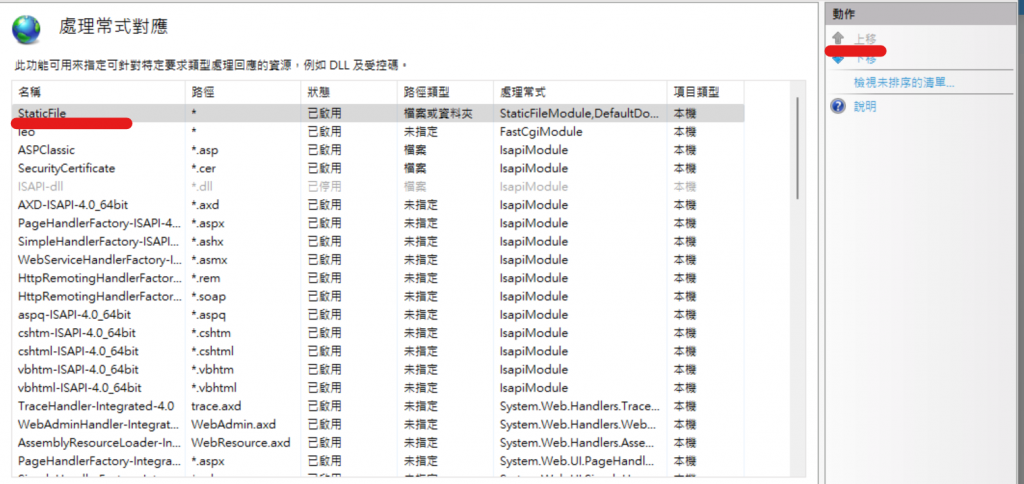
Task: Click the *.dll path cell
Action: [202, 187]
